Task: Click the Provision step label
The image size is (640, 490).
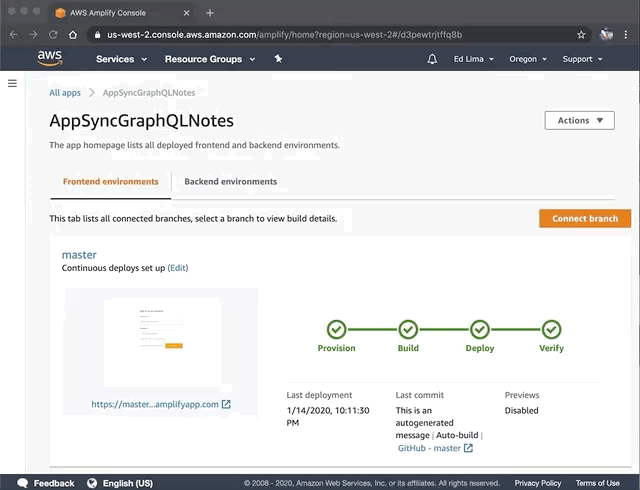Action: 336,348
